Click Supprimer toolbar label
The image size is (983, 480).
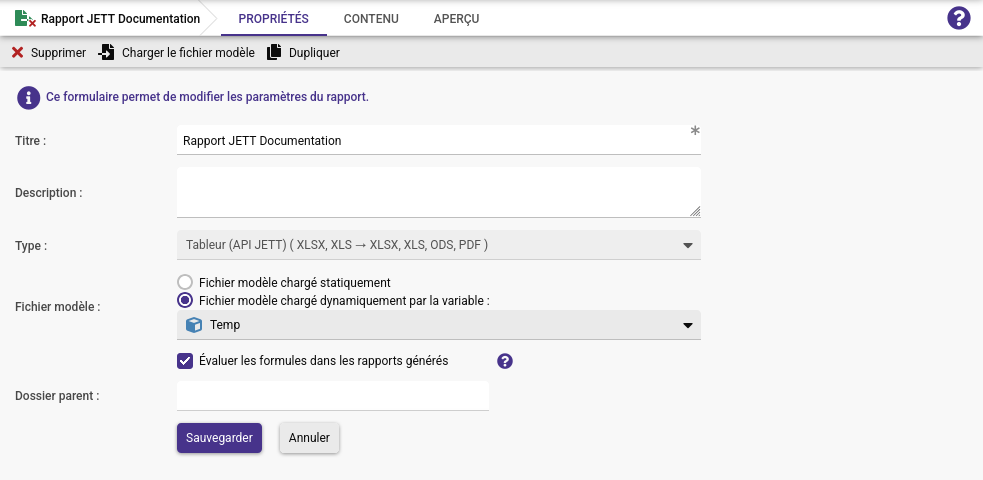point(58,53)
